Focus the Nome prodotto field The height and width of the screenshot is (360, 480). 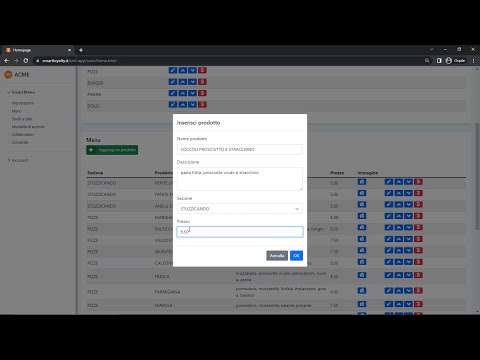[240, 149]
